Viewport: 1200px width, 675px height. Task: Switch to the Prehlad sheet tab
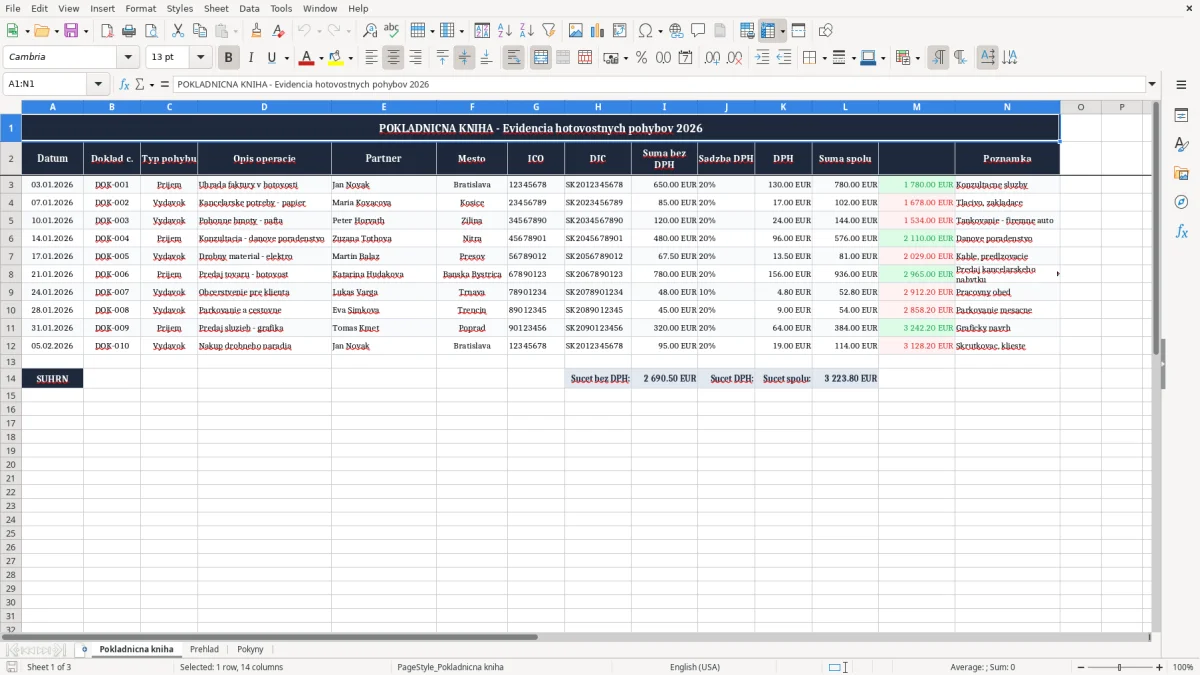204,649
